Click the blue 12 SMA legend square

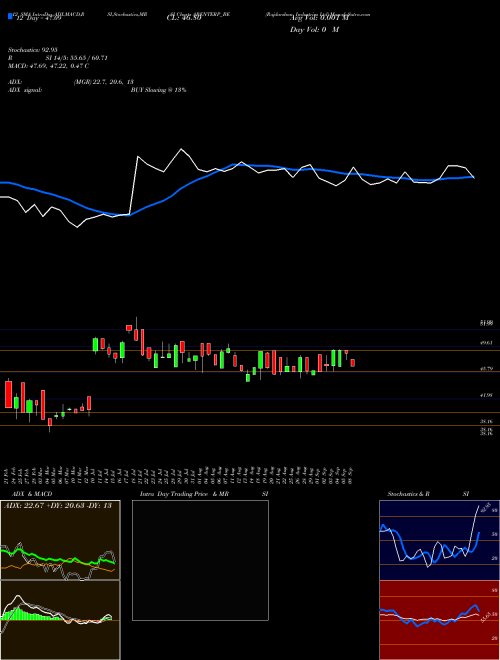click(x=10, y=16)
